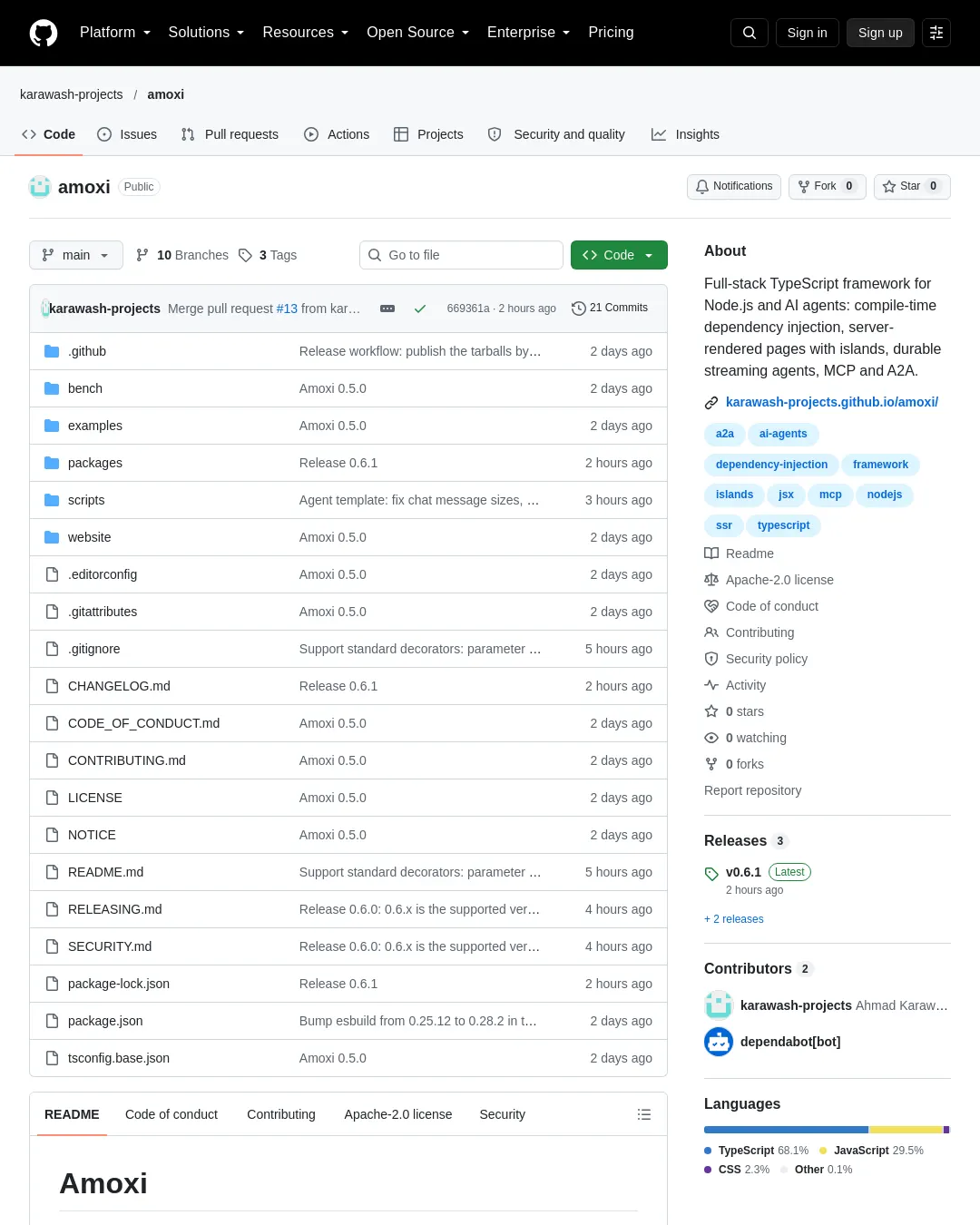Open the Pricing link
The width and height of the screenshot is (980, 1225).
611,33
